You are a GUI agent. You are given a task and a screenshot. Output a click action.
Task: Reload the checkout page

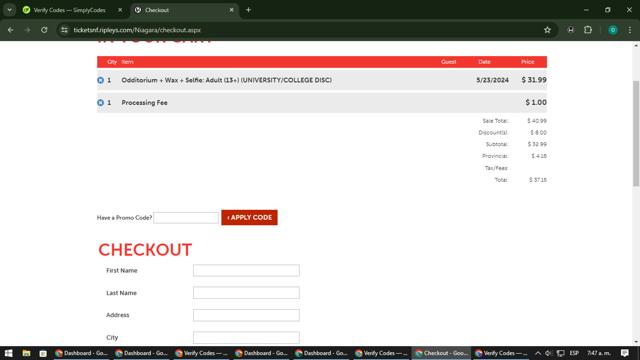coord(44,30)
